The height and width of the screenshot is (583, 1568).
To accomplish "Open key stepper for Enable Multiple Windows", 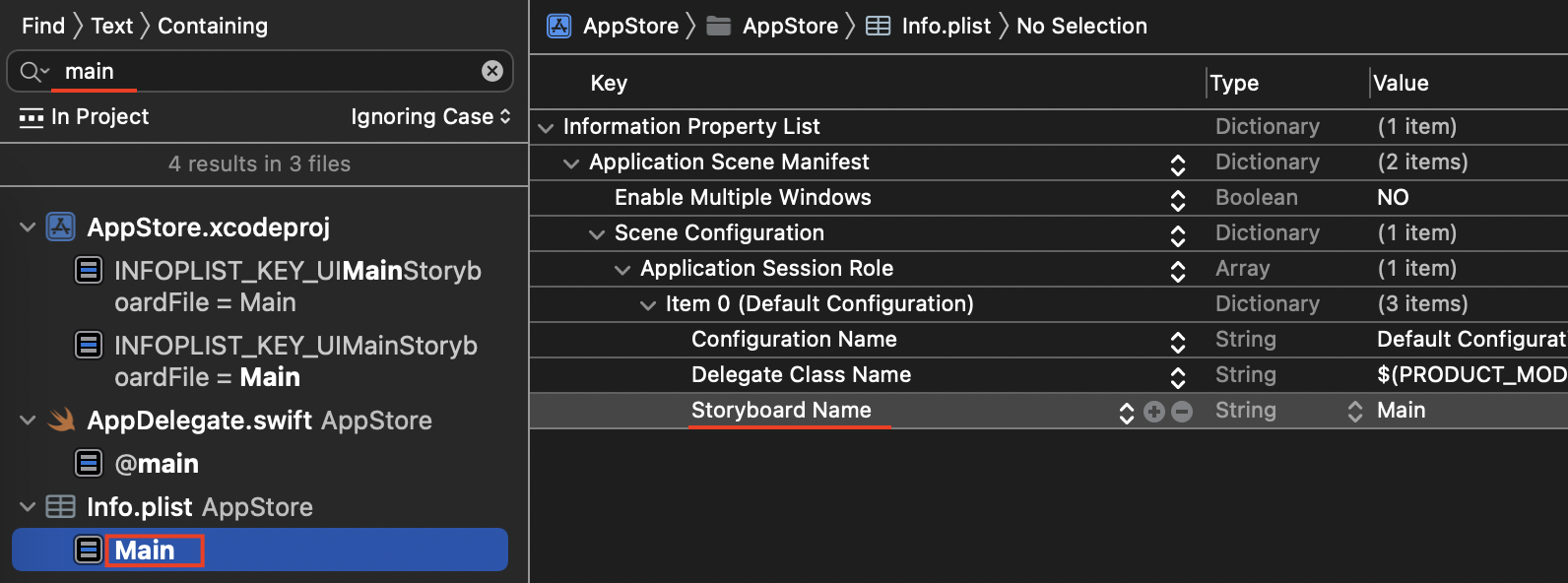I will point(1178,199).
